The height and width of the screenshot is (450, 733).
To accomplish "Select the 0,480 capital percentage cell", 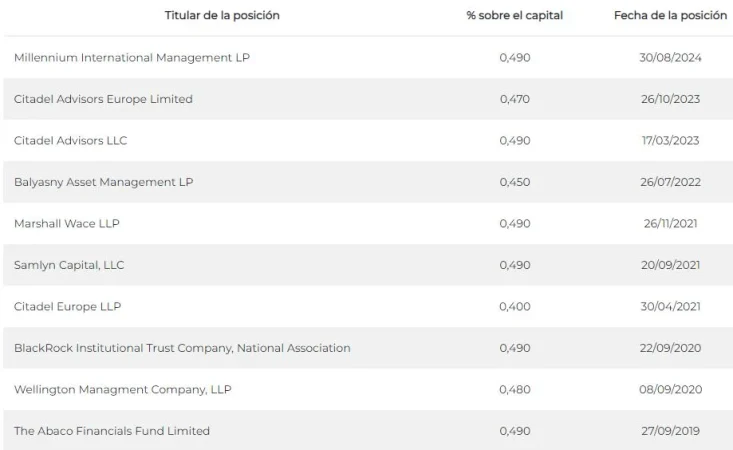I will [514, 389].
